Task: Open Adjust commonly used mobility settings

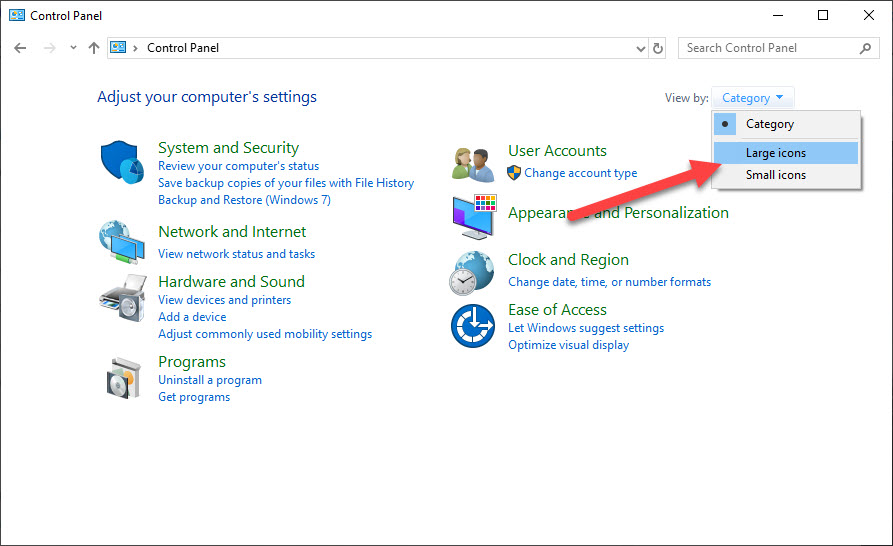Action: (265, 334)
